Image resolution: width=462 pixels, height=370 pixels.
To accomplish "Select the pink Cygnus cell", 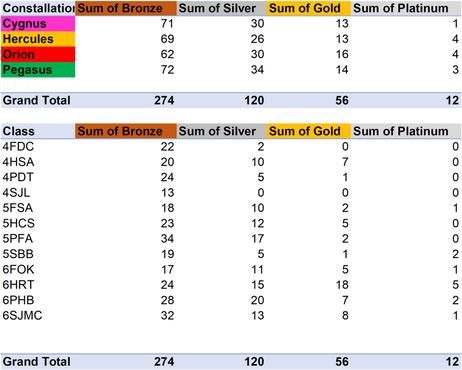I will (x=38, y=24).
